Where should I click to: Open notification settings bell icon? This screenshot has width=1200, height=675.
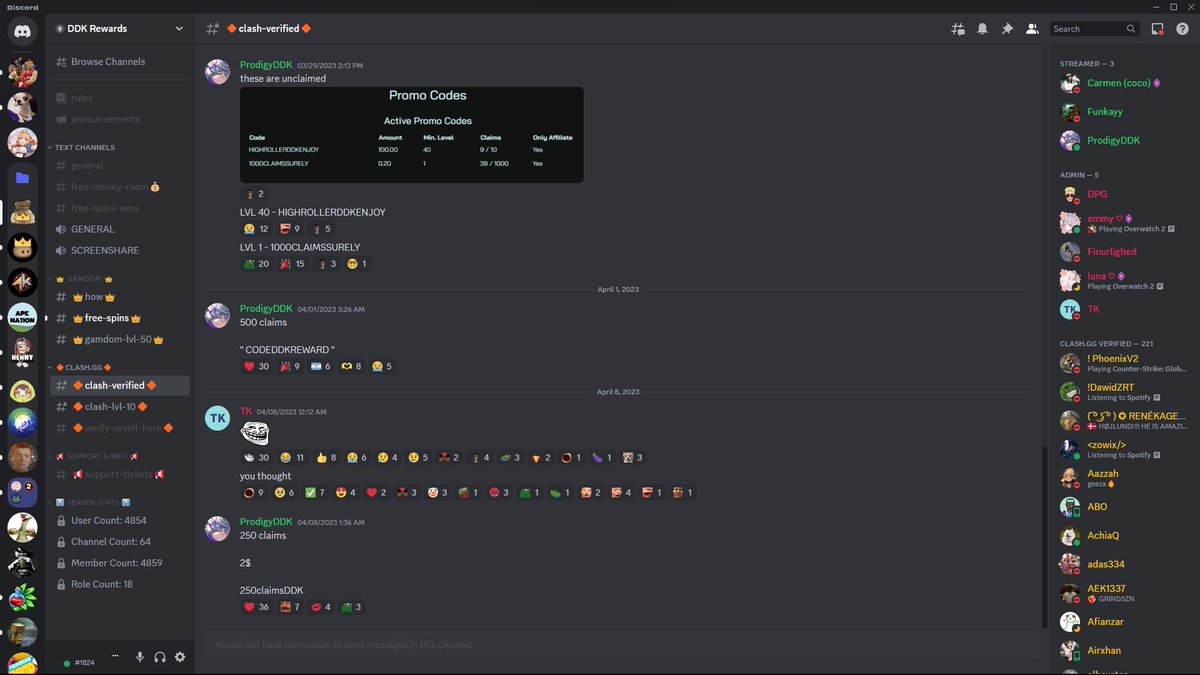click(982, 29)
